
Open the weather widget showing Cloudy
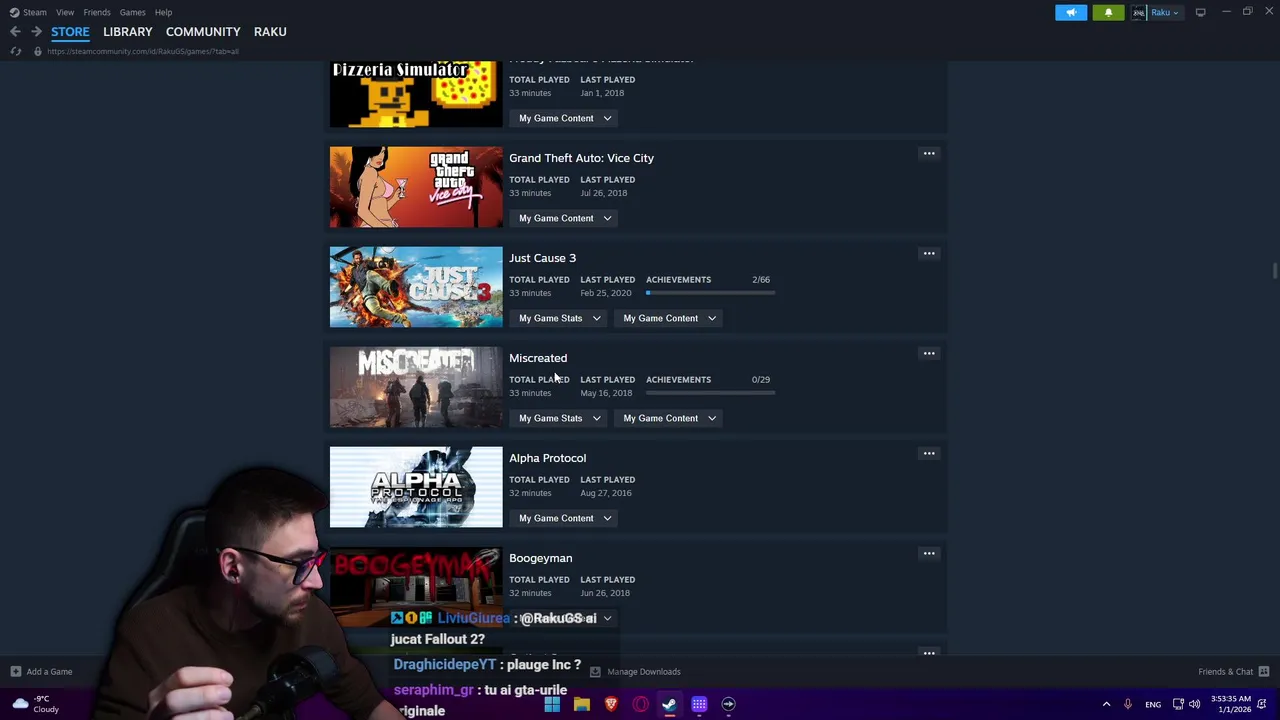pyautogui.click(x=35, y=704)
